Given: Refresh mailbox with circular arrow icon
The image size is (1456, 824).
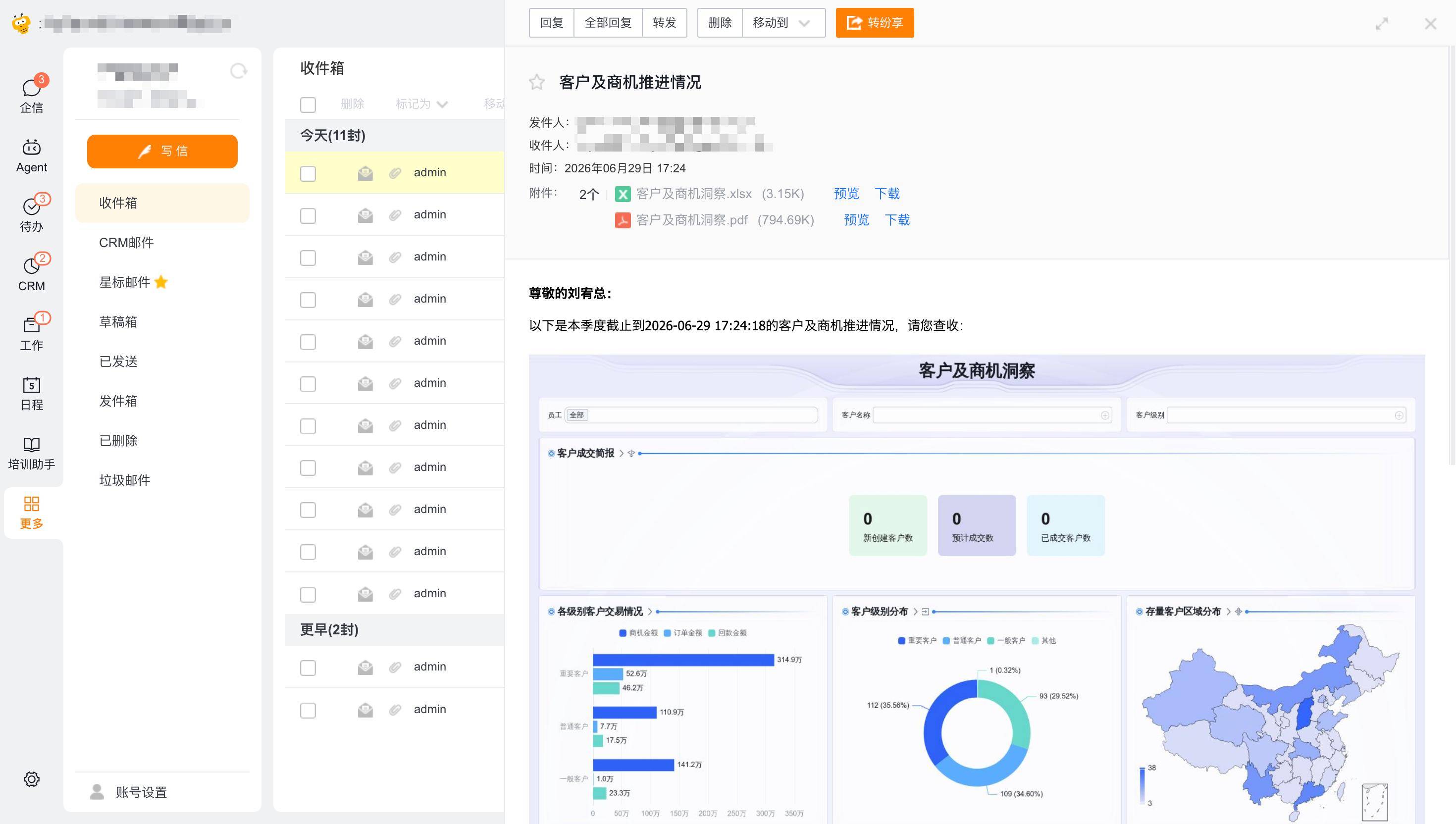Looking at the screenshot, I should [238, 71].
